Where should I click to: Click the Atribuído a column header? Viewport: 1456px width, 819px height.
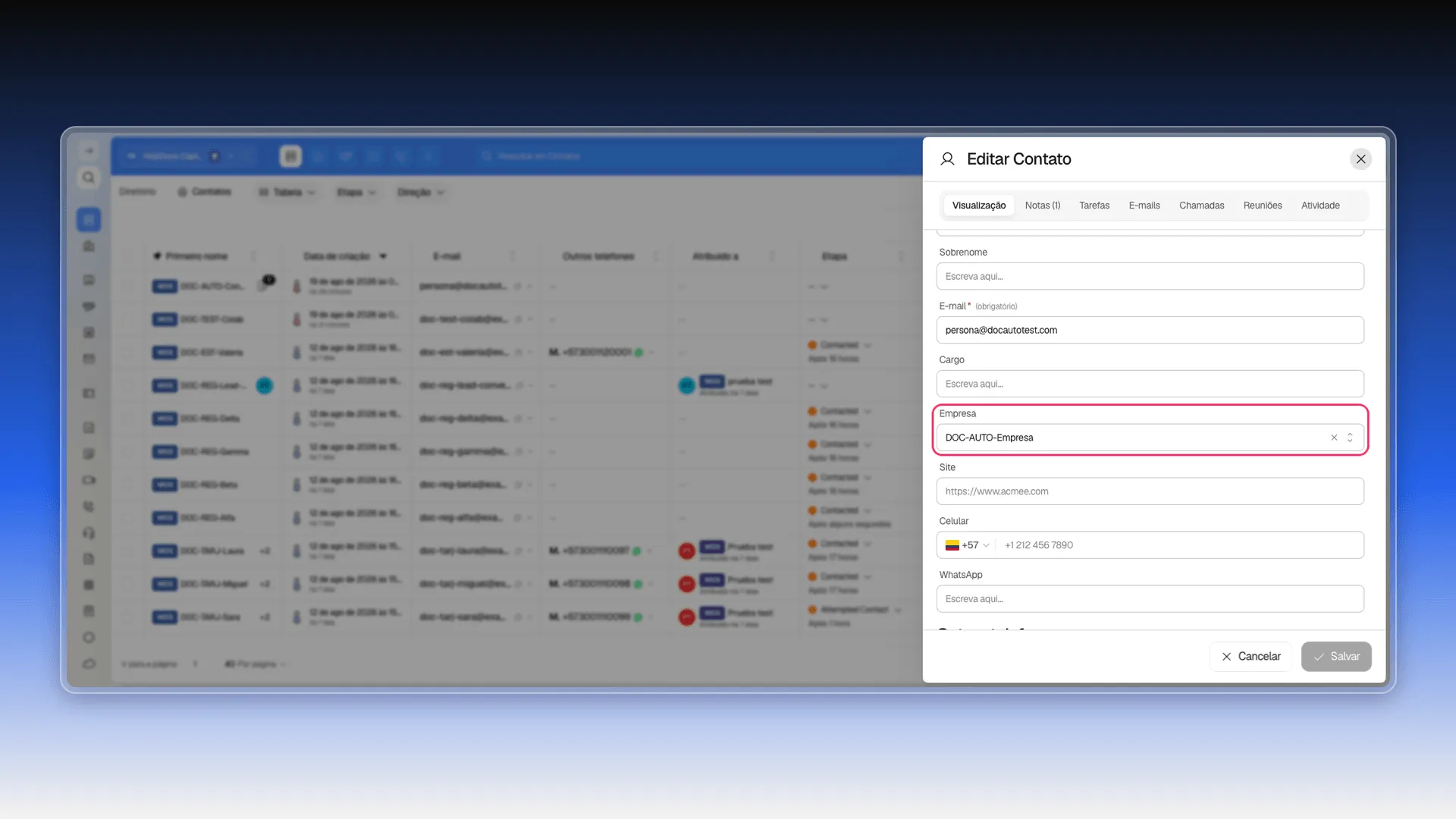tap(715, 256)
